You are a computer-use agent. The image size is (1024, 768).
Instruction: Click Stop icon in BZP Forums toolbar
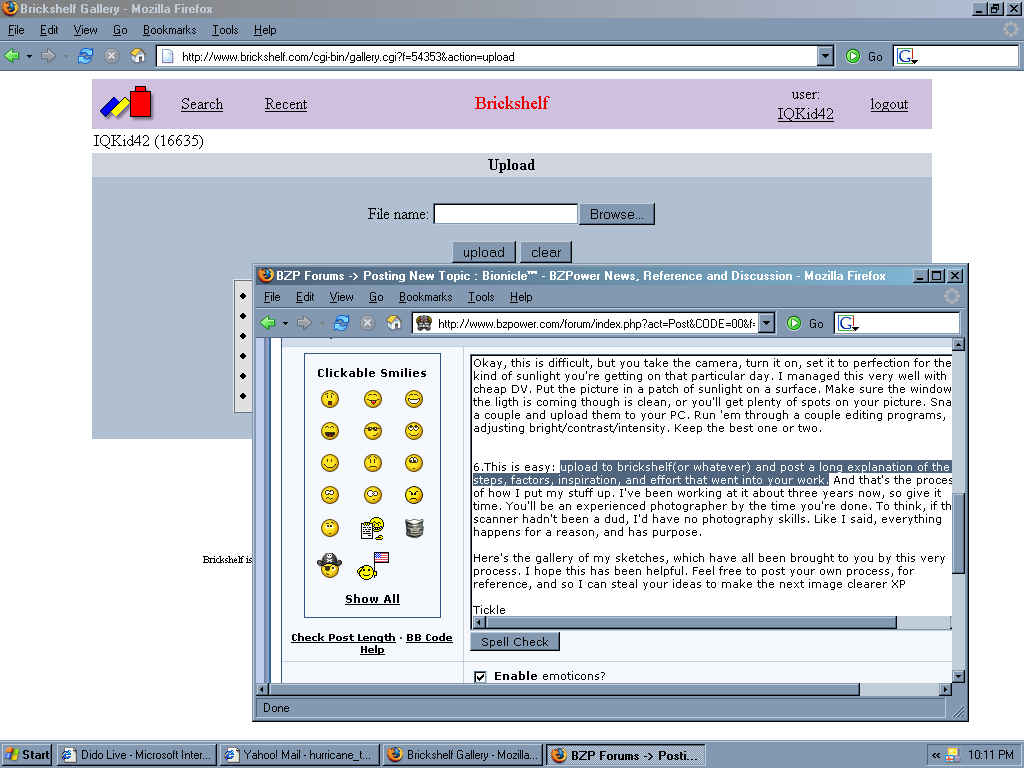pyautogui.click(x=368, y=323)
